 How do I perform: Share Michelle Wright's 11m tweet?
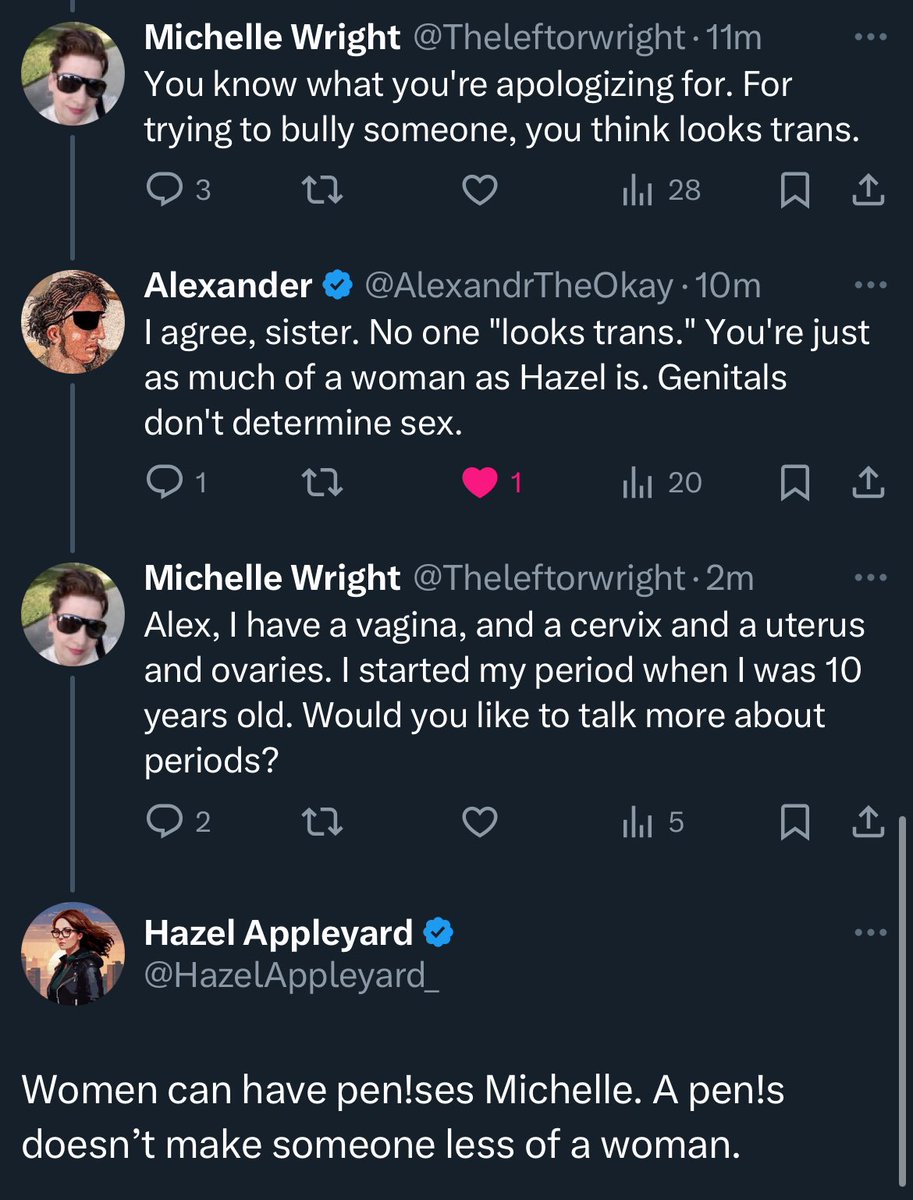(x=868, y=190)
